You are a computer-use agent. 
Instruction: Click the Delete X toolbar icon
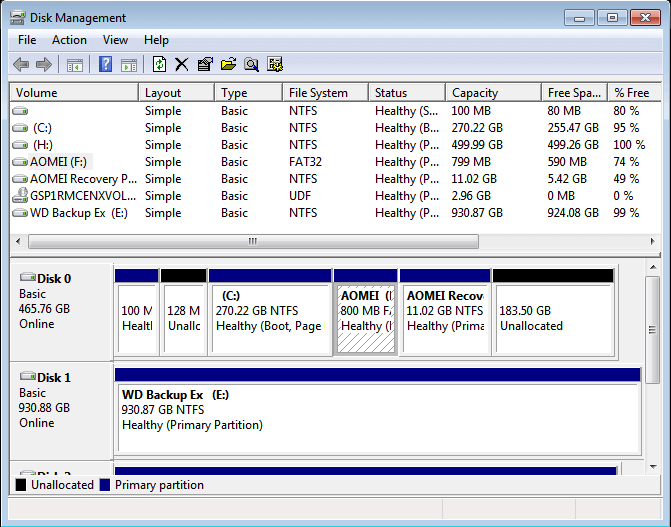181,65
